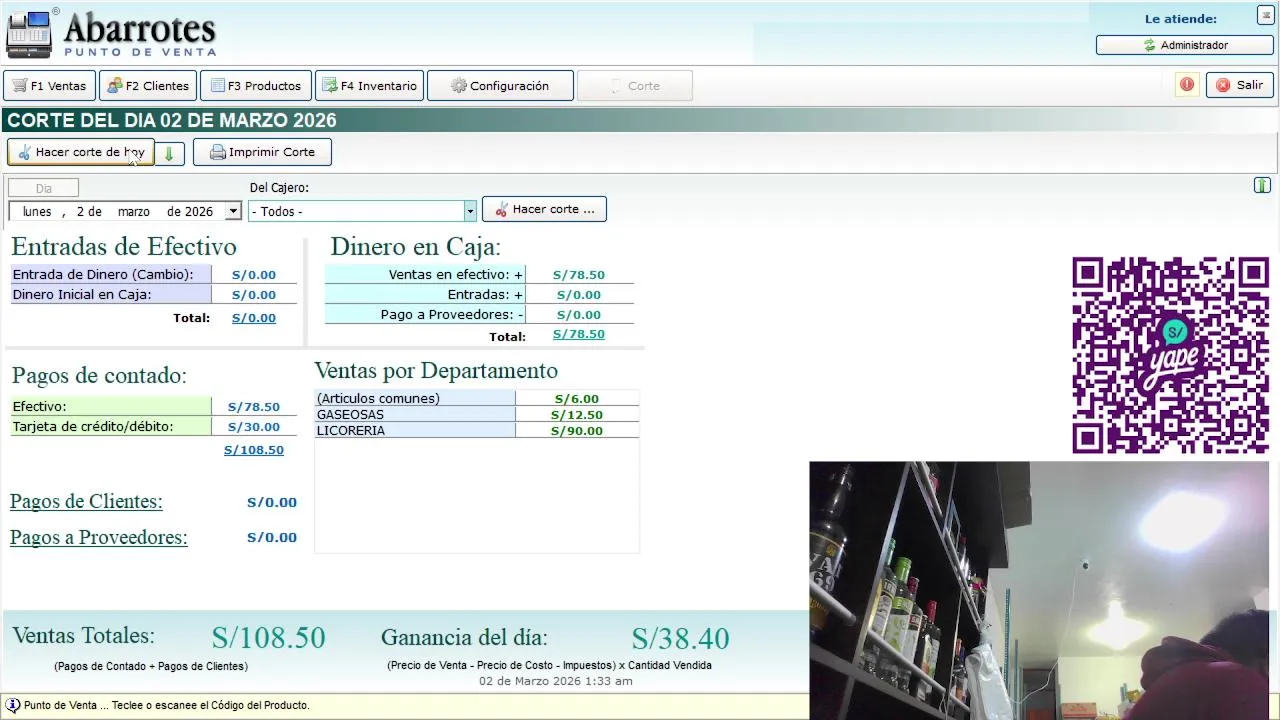
Task: Open F2 Clientes section
Action: click(x=147, y=86)
